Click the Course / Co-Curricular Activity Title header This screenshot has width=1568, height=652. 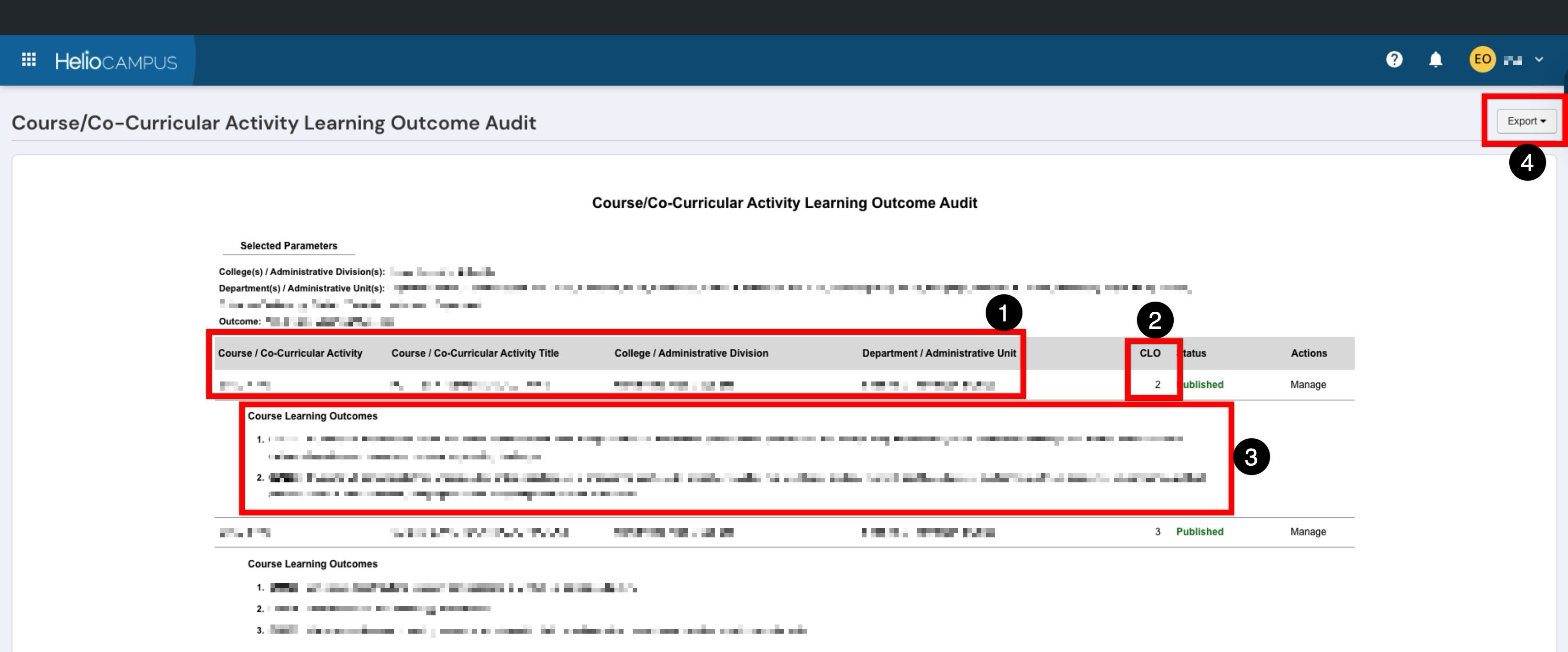475,353
